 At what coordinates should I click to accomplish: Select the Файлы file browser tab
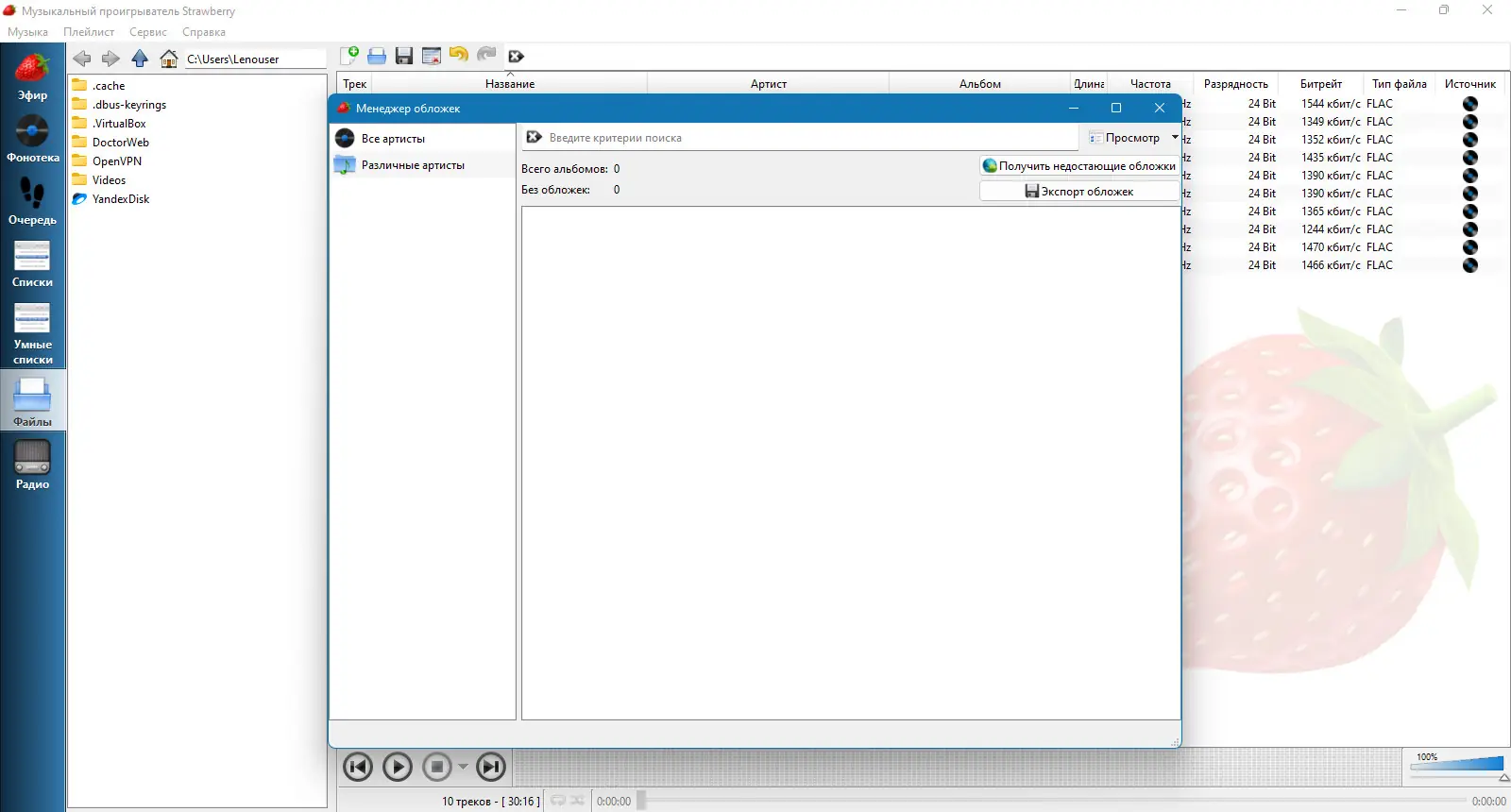click(x=32, y=401)
